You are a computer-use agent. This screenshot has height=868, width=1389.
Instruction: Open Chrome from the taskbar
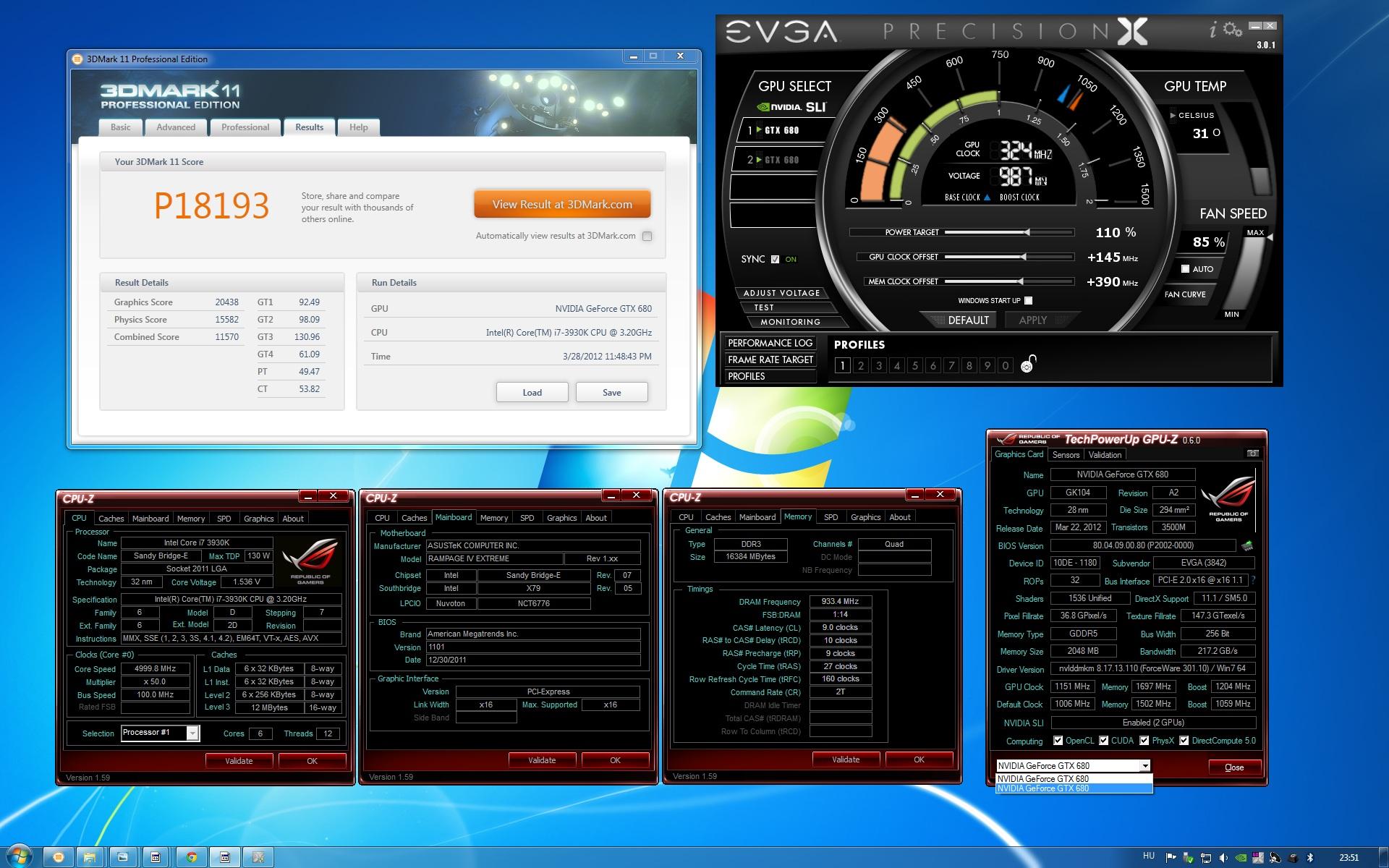[x=192, y=857]
